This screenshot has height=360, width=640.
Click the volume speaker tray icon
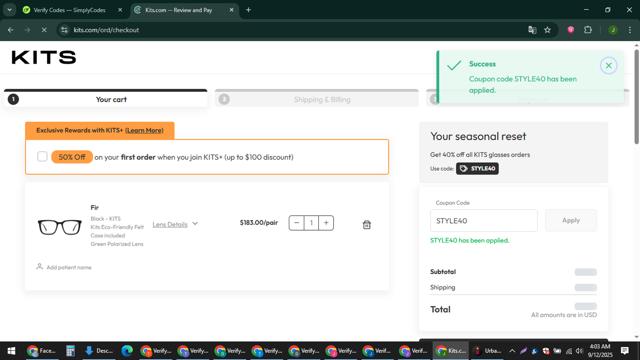[579, 351]
